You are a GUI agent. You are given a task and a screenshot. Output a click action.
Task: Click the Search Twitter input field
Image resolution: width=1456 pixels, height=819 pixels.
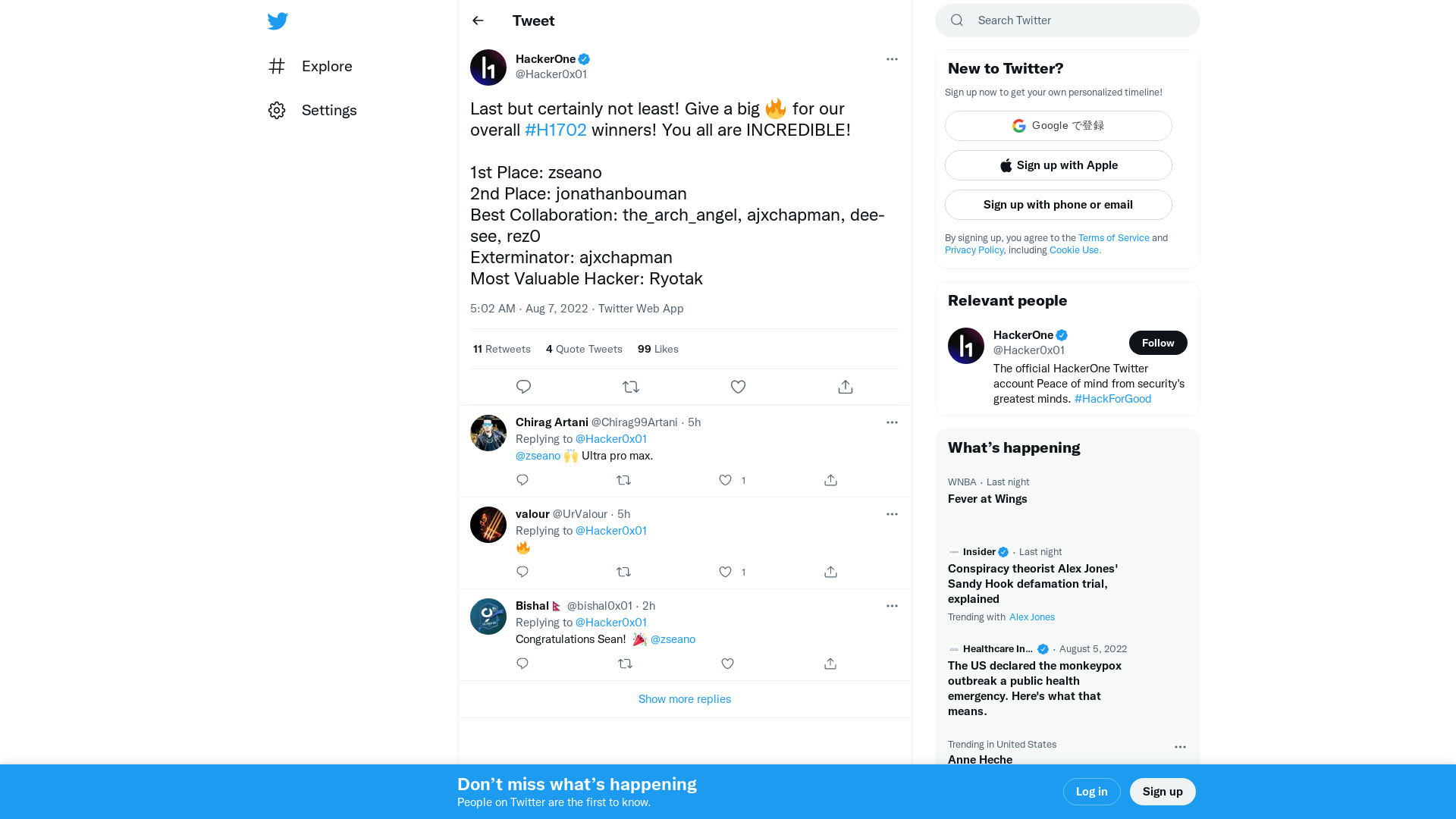tap(1067, 20)
